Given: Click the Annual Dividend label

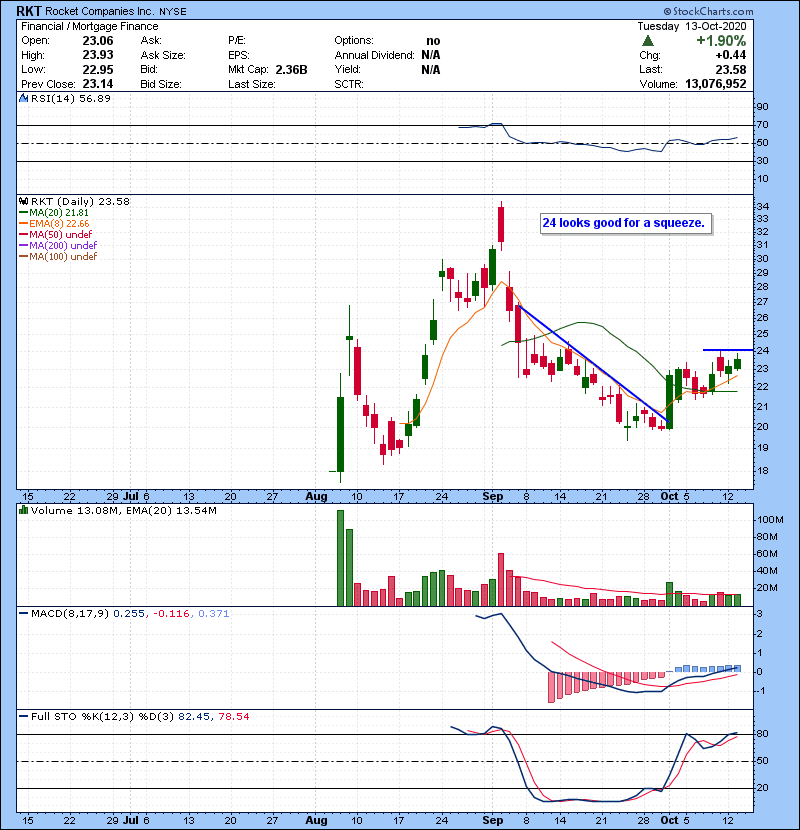Looking at the screenshot, I should (374, 55).
